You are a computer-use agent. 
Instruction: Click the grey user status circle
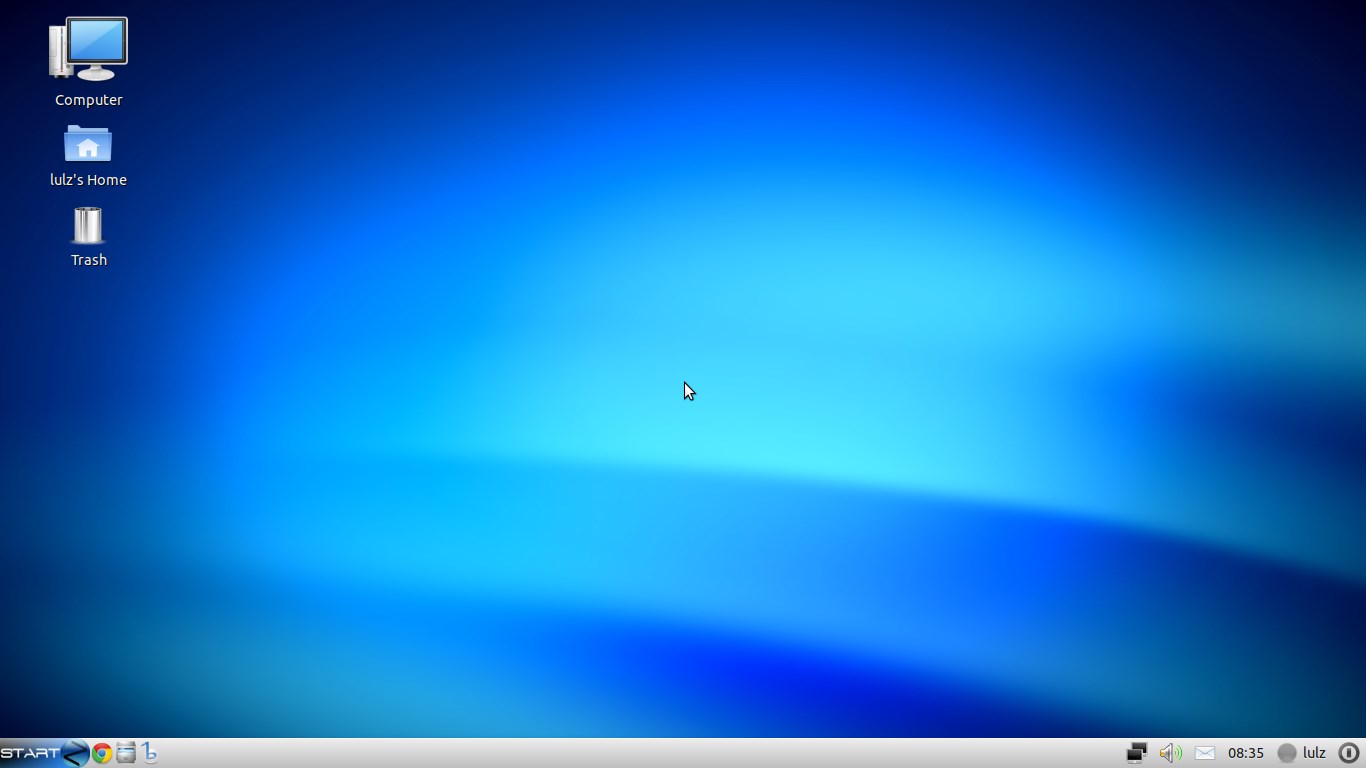tap(1287, 753)
